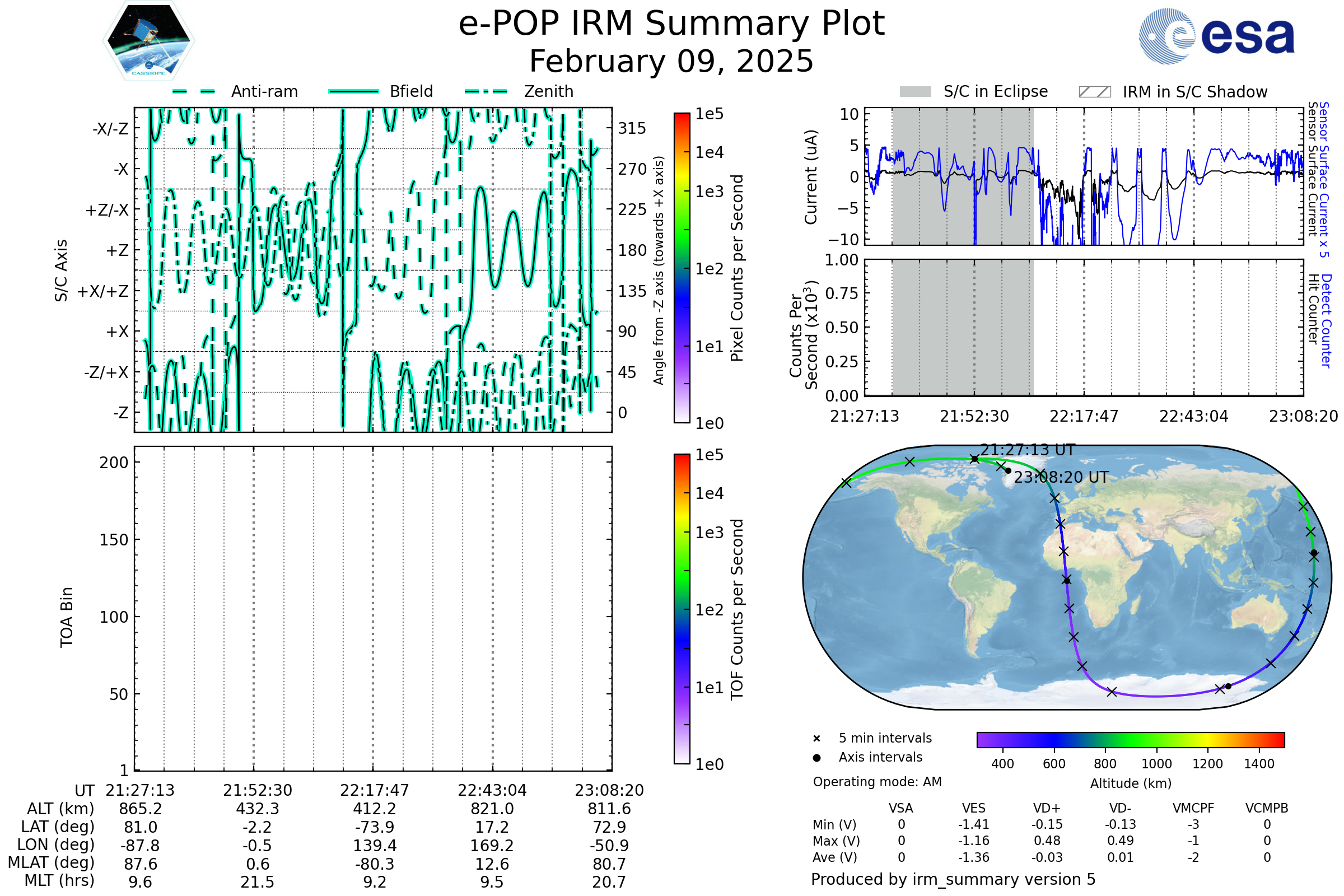Click the Zenith dash-dot legend sample

486,91
